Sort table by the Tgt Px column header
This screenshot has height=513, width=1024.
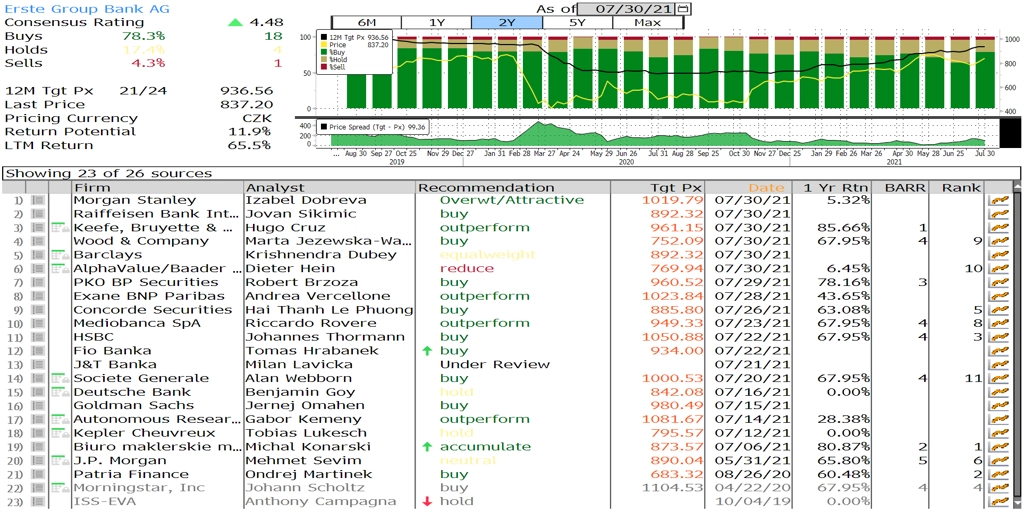pos(658,187)
